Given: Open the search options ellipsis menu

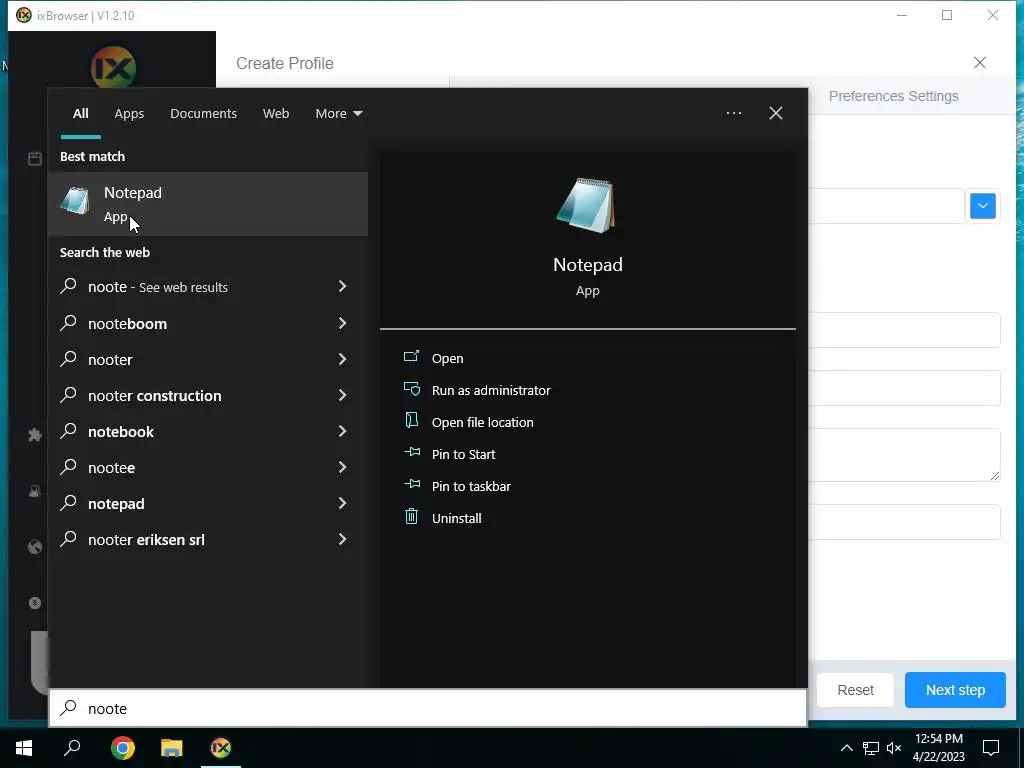Looking at the screenshot, I should click(x=733, y=113).
